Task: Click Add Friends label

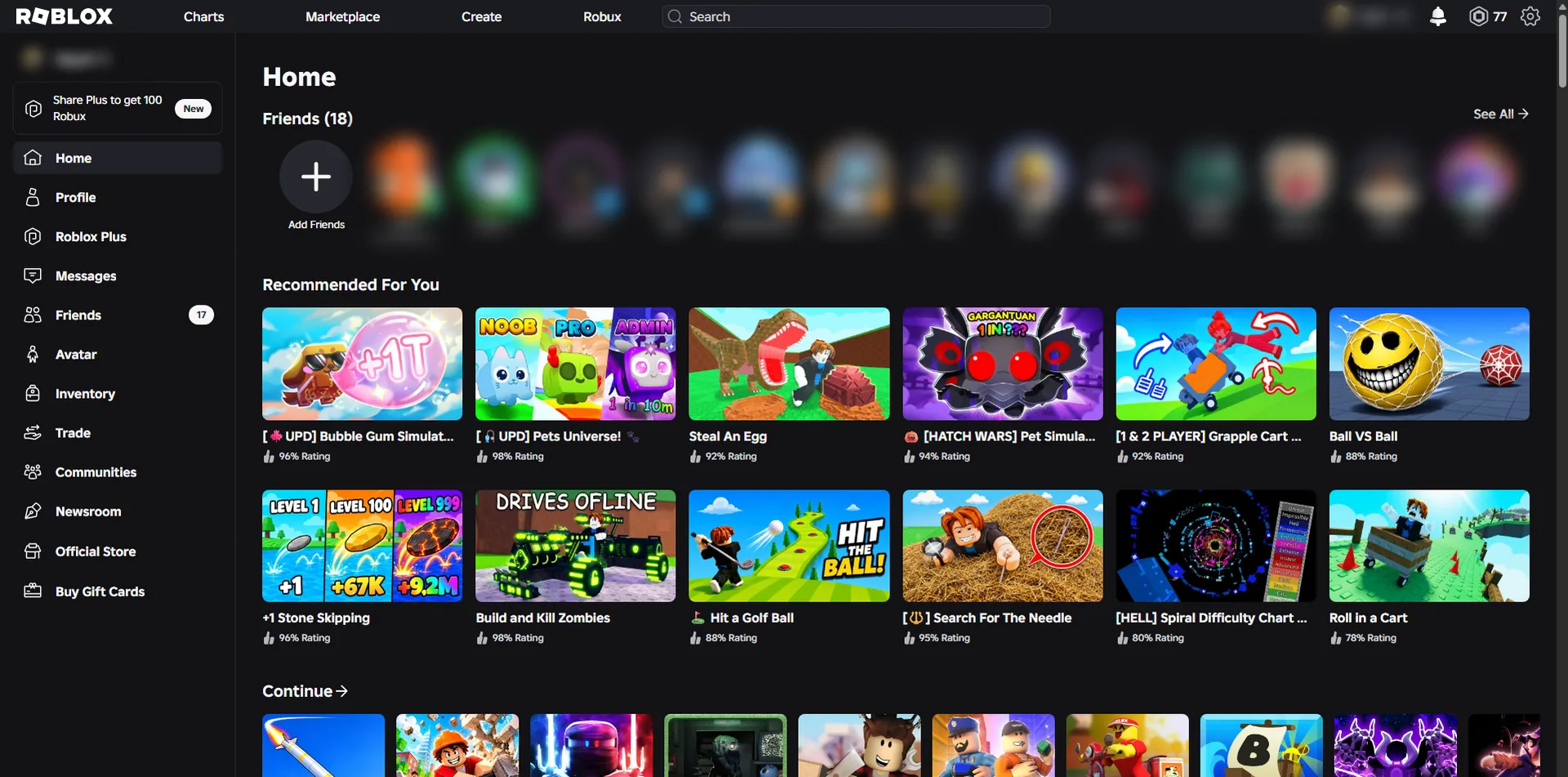Action: coord(316,225)
